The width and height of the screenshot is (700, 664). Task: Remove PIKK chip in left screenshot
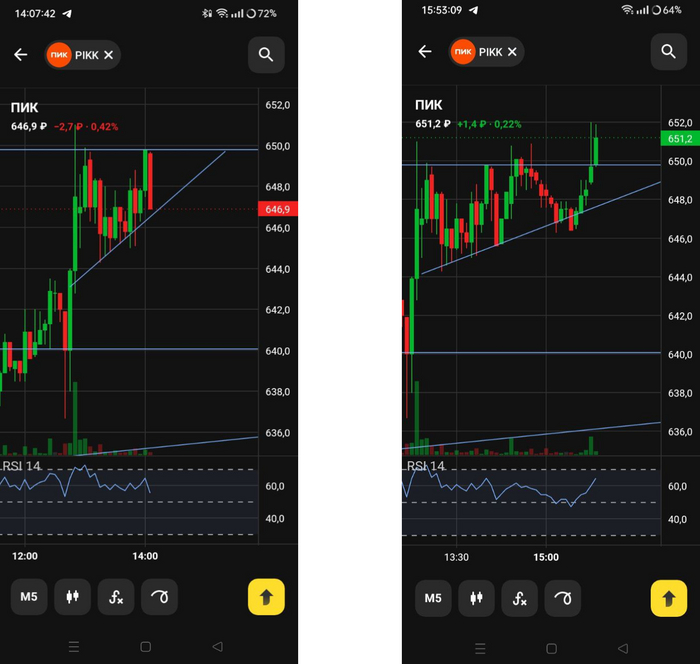[x=108, y=55]
